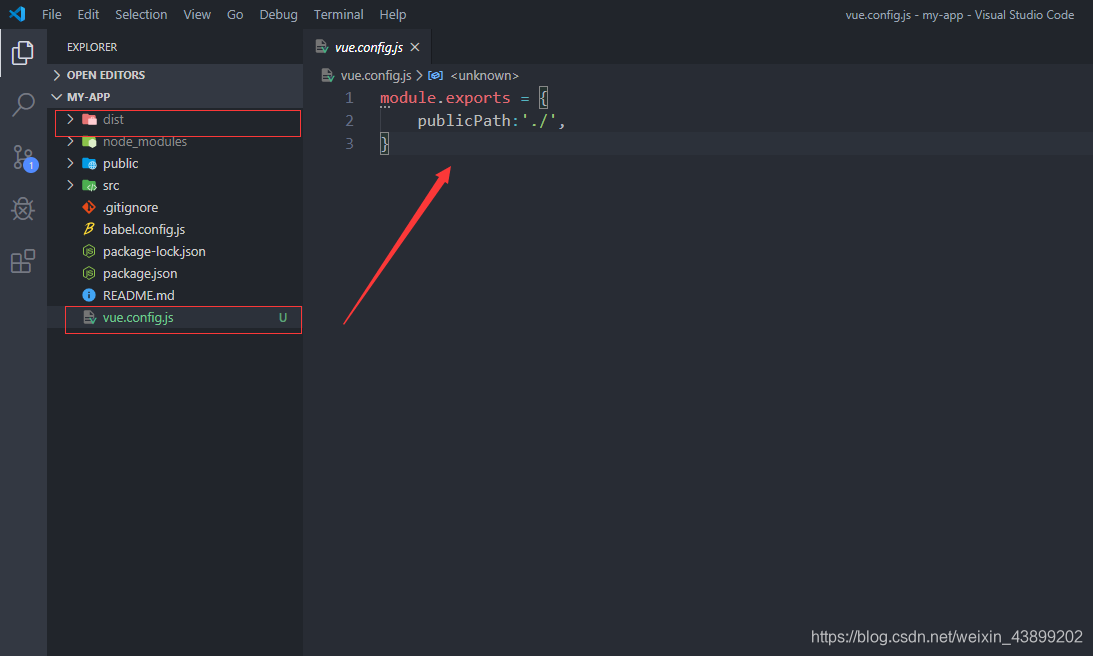Open the Search view icon
This screenshot has height=656, width=1093.
23,105
